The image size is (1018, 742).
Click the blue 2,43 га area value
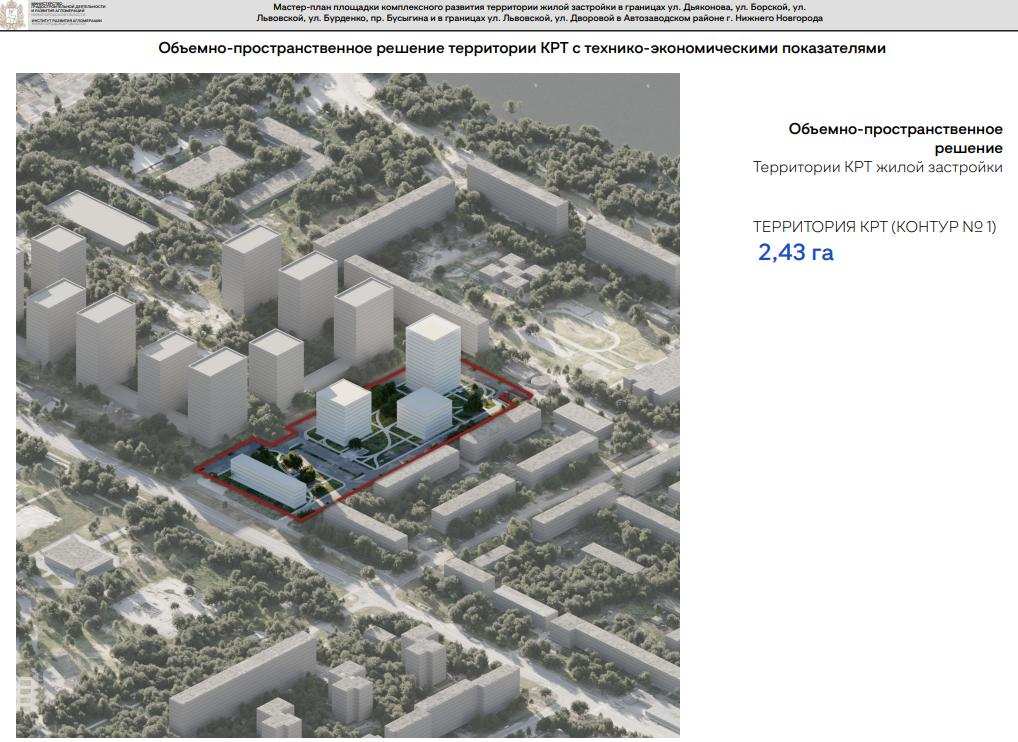795,253
